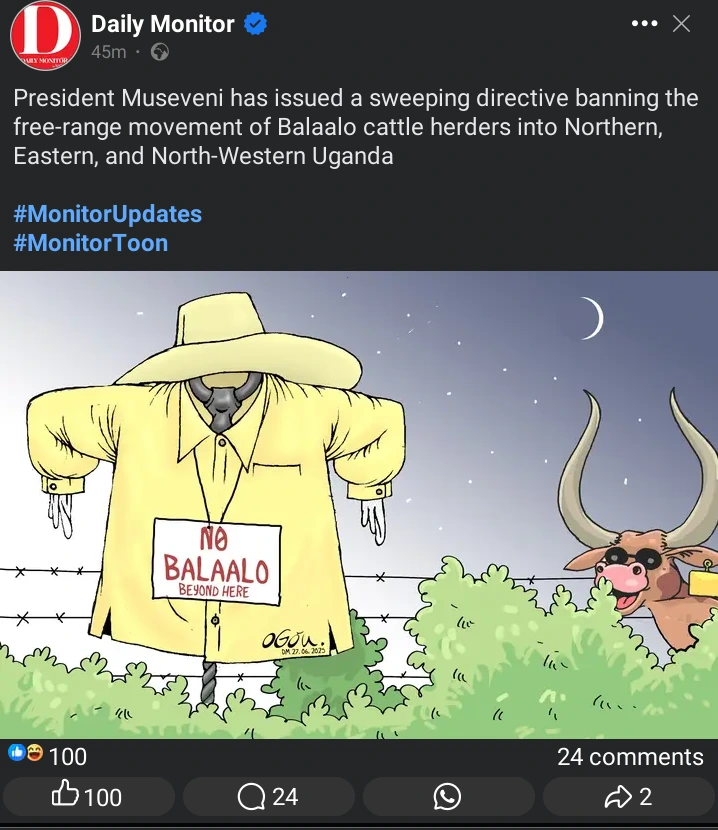This screenshot has width=718, height=830.
Task: Click the 45m post timestamp
Action: click(109, 52)
